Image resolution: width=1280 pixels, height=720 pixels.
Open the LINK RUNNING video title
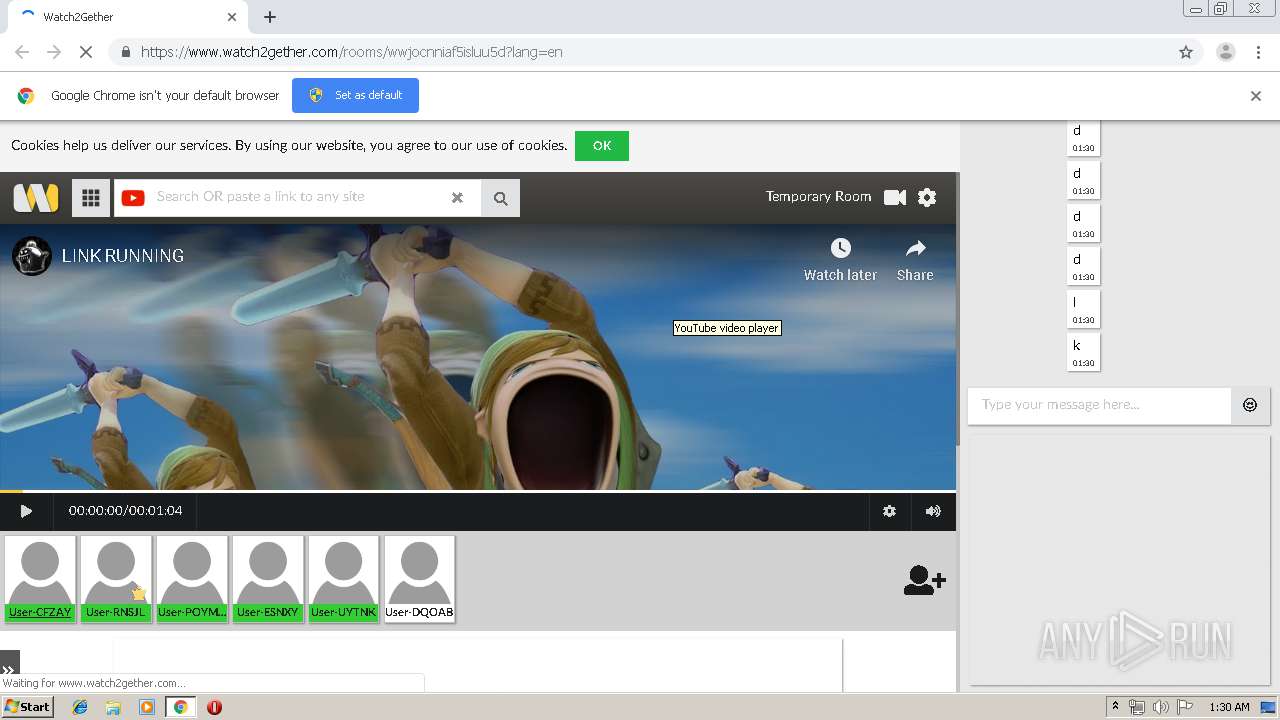123,256
